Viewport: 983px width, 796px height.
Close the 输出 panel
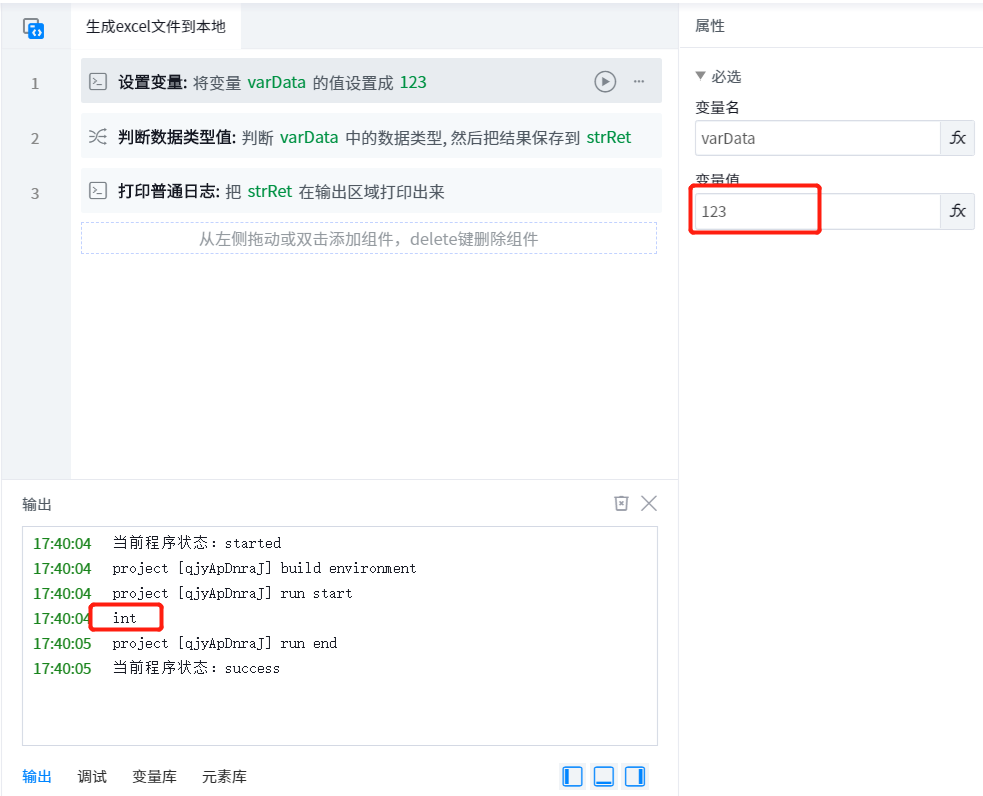(649, 503)
